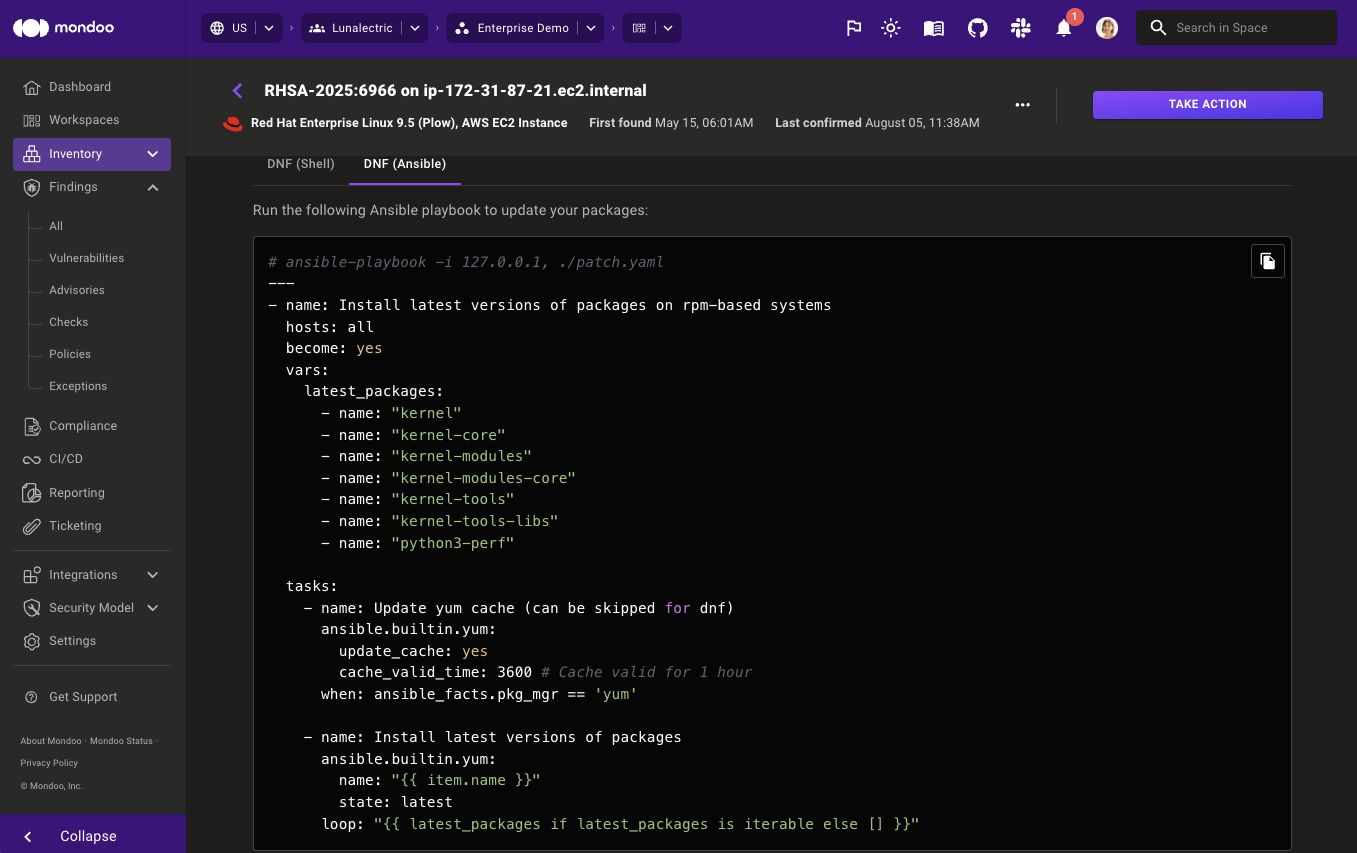Click the cache_valid_time: 3600 line
Image resolution: width=1357 pixels, height=853 pixels.
pyautogui.click(x=545, y=672)
